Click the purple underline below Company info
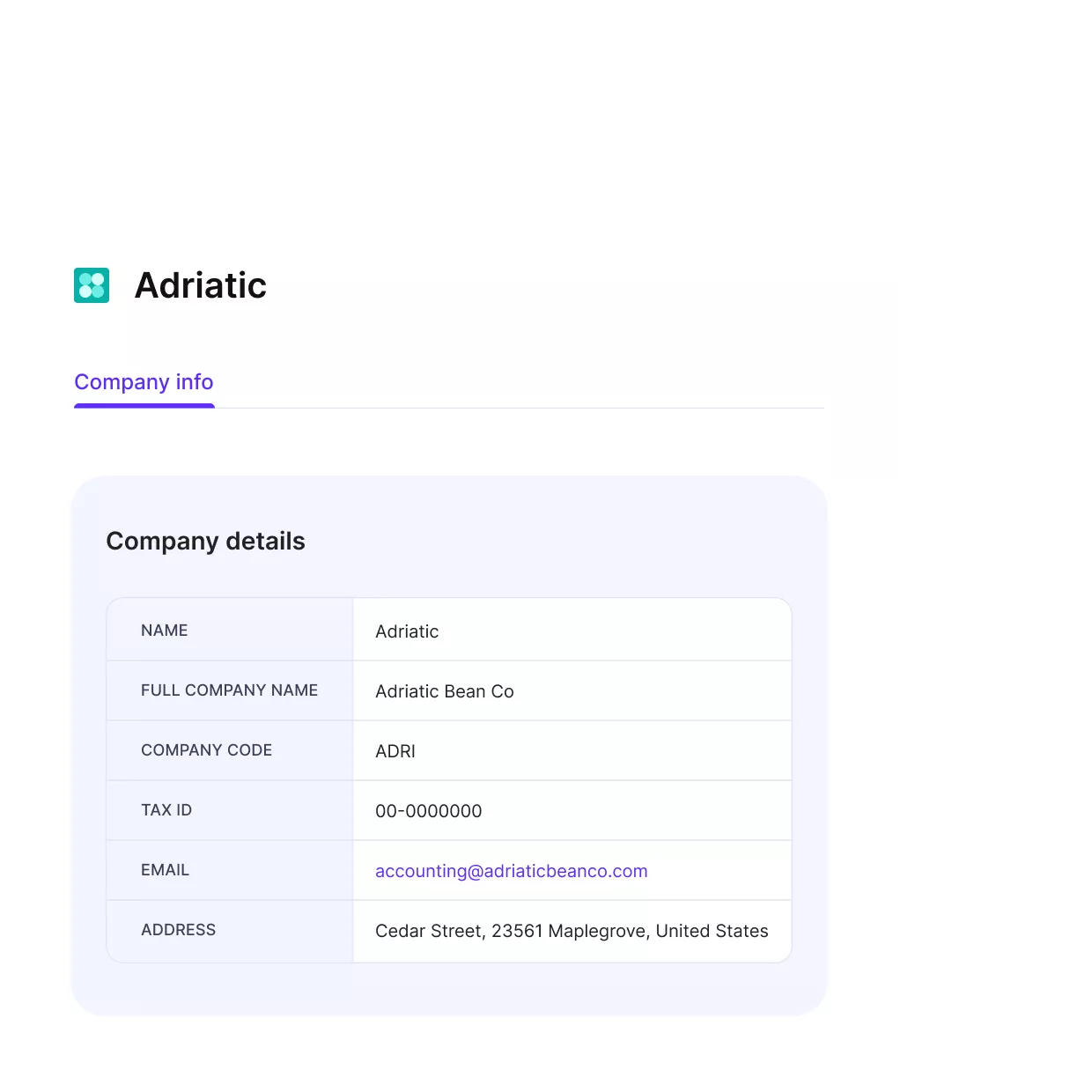This screenshot has width=1092, height=1092. click(144, 406)
